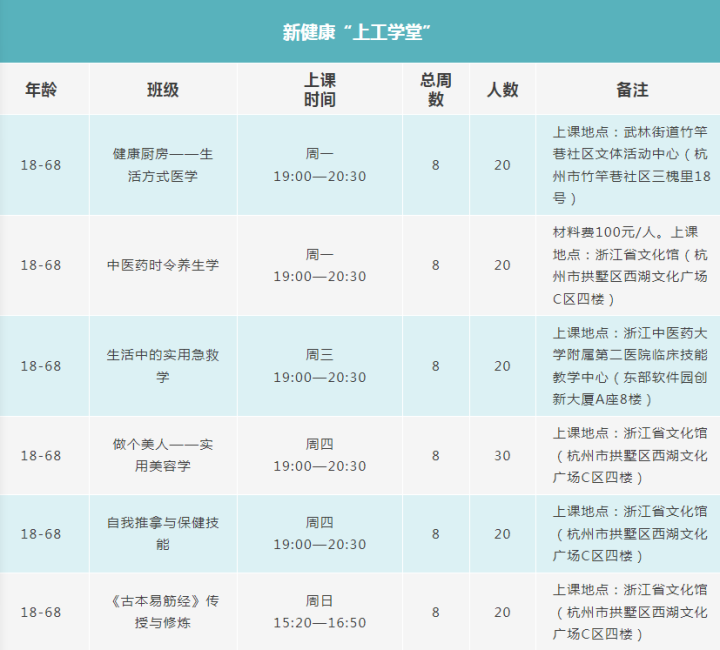Click the 上课时间 column header
Viewport: 720px width, 650px height.
[320, 90]
